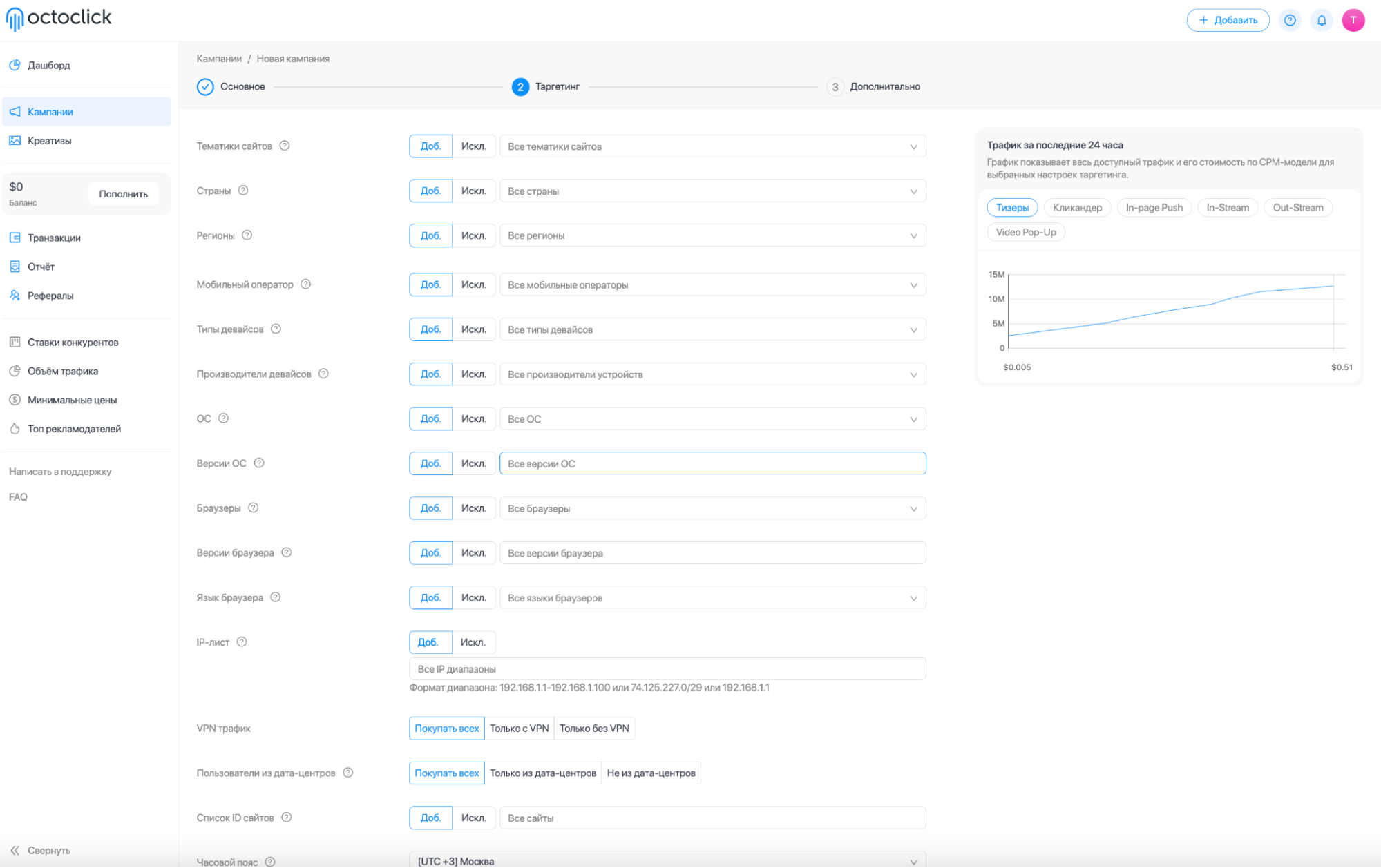Click the Все IP диапазоны input
Viewport: 1381px width, 868px height.
pyautogui.click(x=667, y=669)
